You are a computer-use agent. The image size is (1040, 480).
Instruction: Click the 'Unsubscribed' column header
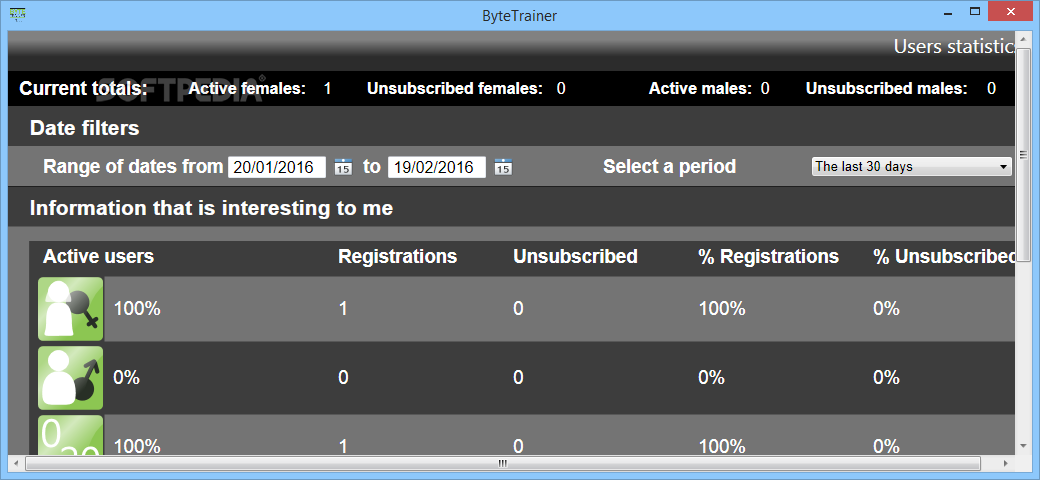point(575,257)
